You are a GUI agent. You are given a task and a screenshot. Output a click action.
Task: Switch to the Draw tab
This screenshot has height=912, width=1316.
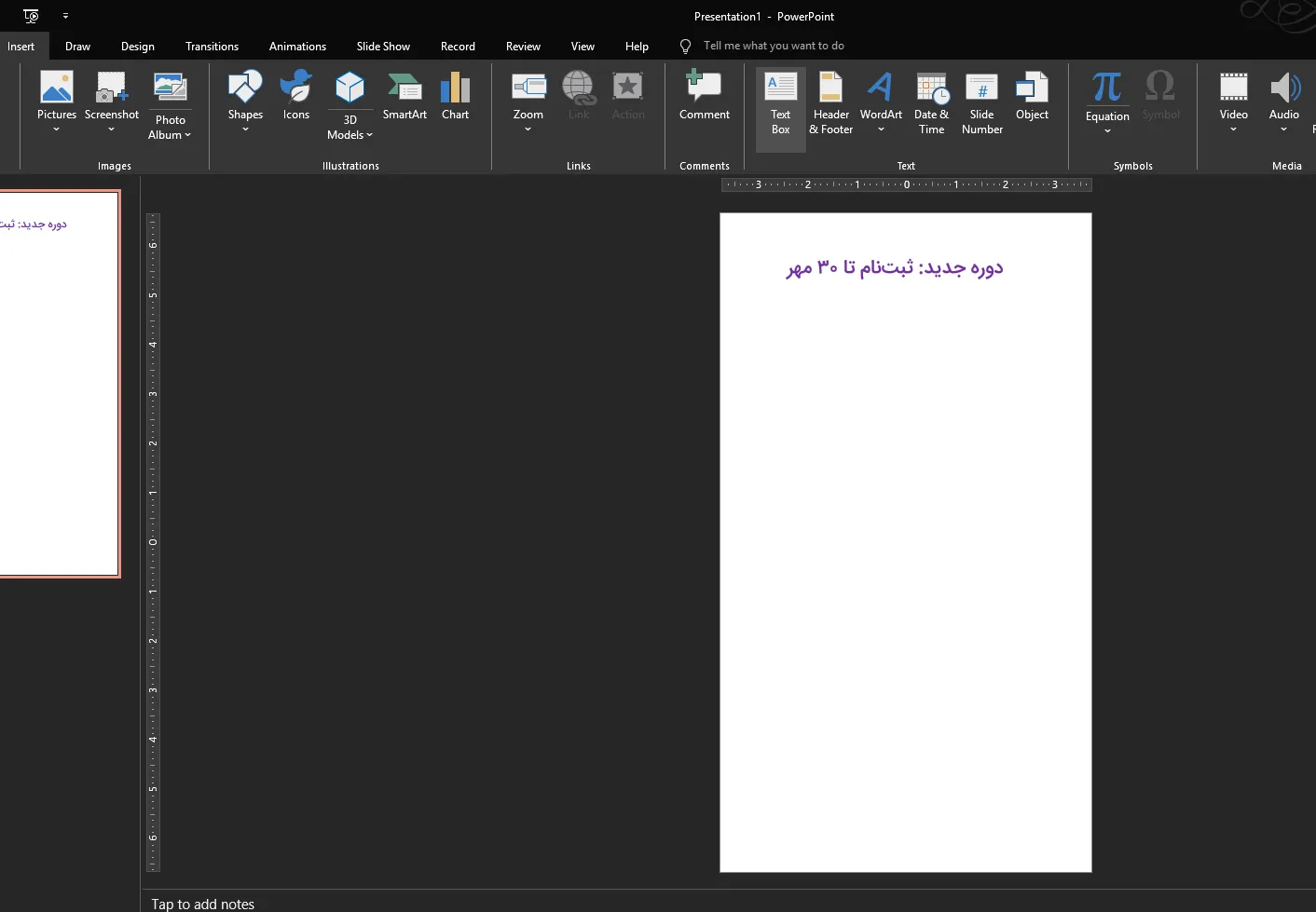coord(77,47)
